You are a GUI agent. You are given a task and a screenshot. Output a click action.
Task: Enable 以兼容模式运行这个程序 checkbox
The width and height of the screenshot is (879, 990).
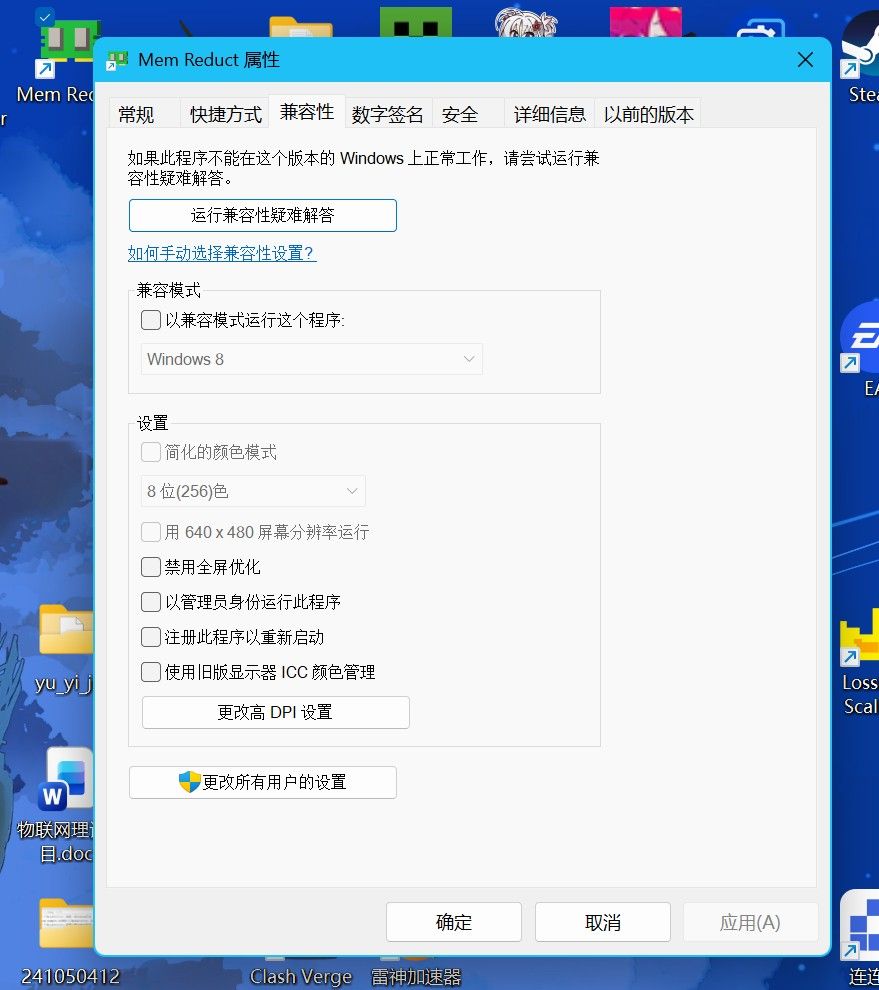[x=151, y=320]
